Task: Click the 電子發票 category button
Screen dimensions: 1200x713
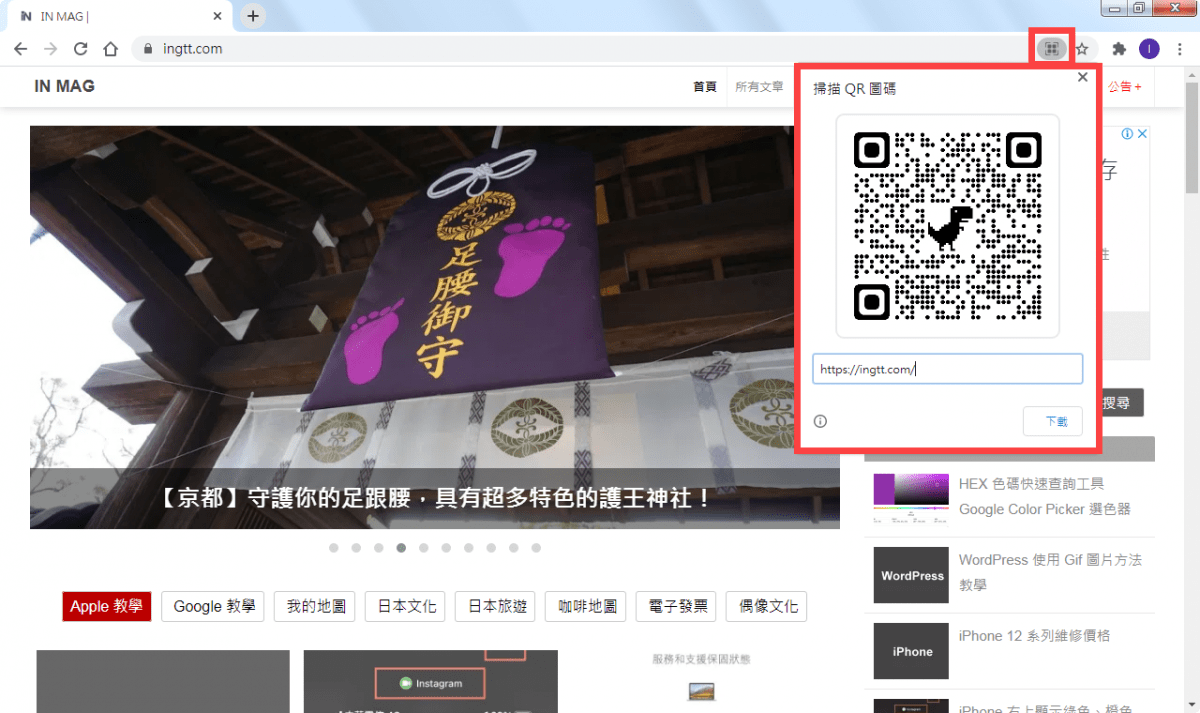Action: (x=677, y=606)
